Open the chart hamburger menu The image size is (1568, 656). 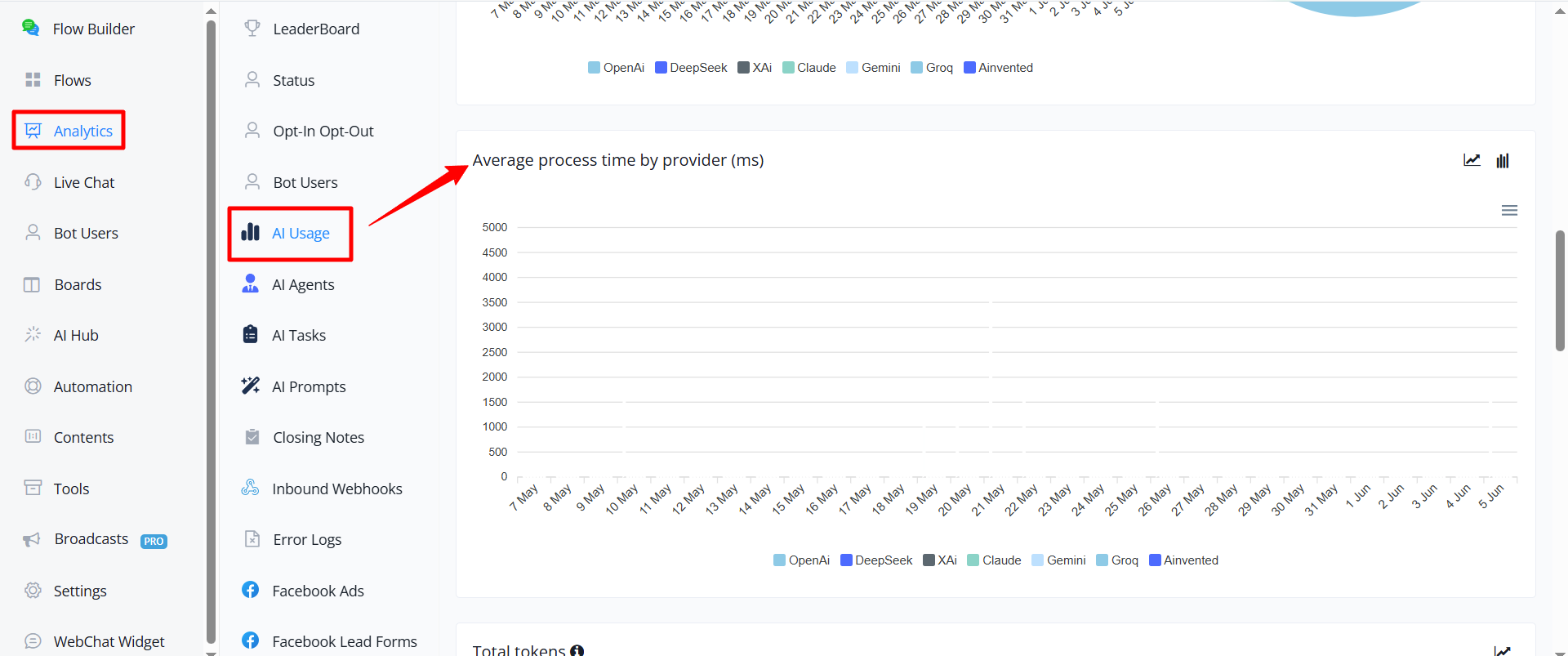pyautogui.click(x=1509, y=211)
